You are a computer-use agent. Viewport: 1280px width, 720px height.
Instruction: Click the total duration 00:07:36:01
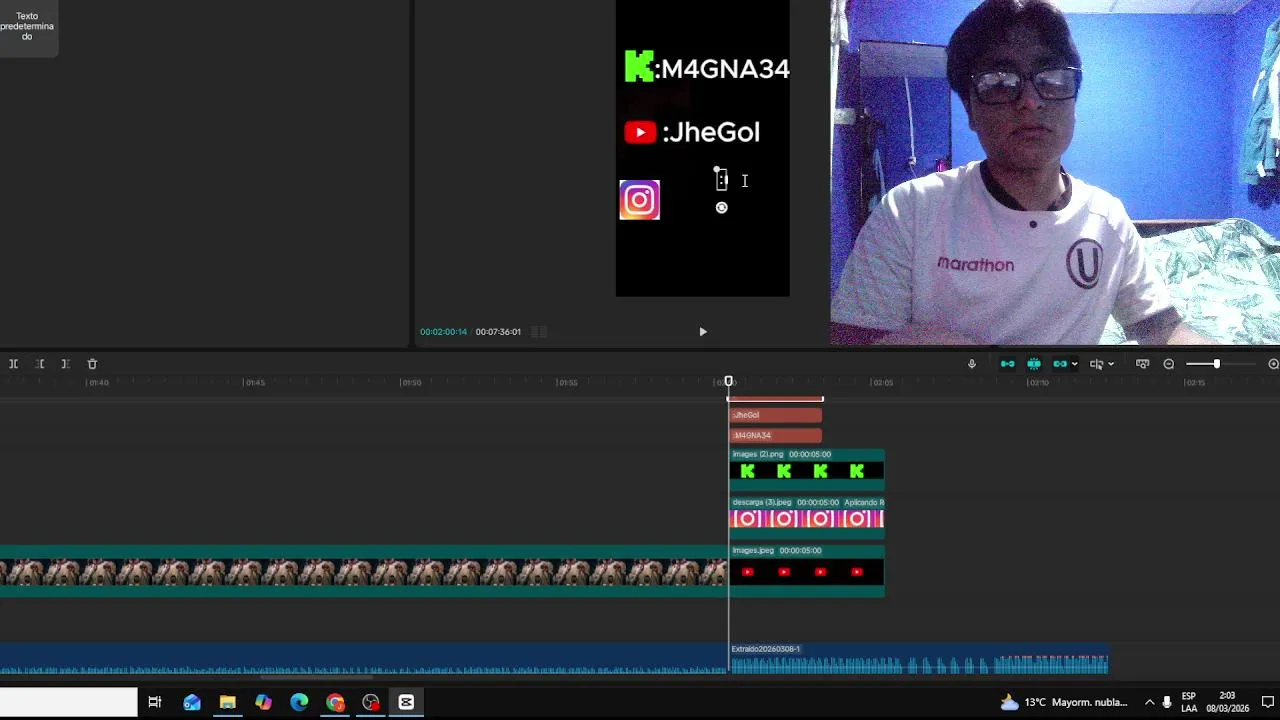pos(498,332)
